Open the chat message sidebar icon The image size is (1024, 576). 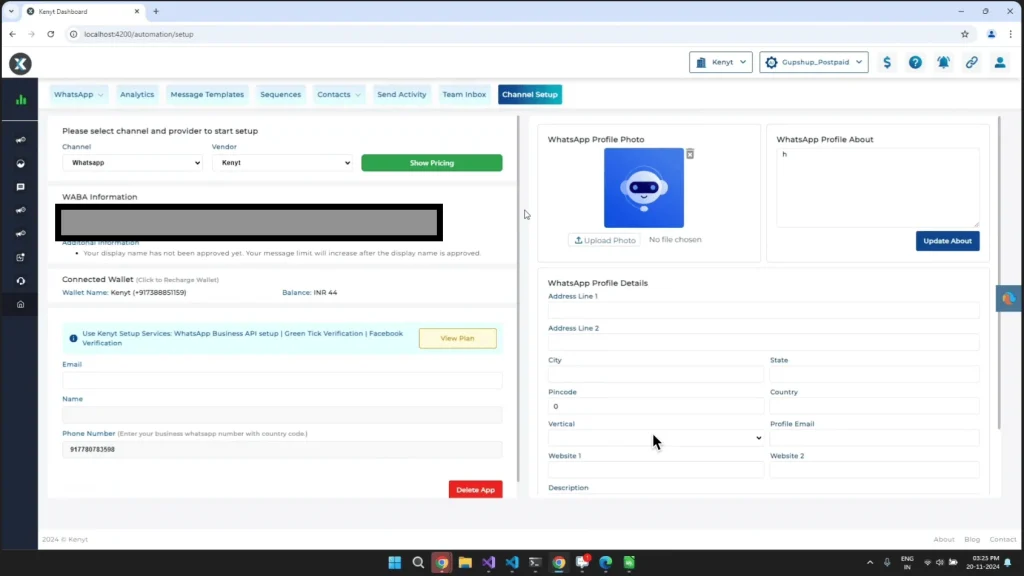click(x=20, y=187)
